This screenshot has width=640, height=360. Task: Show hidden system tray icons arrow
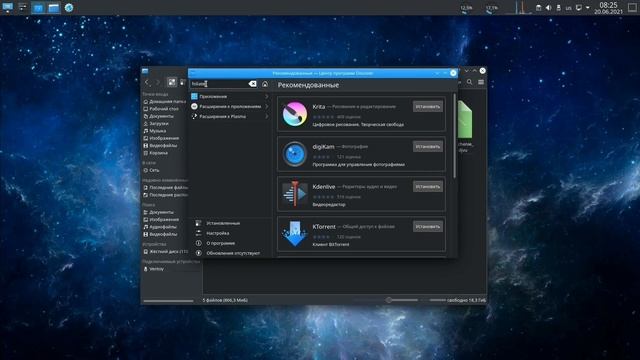[588, 7]
